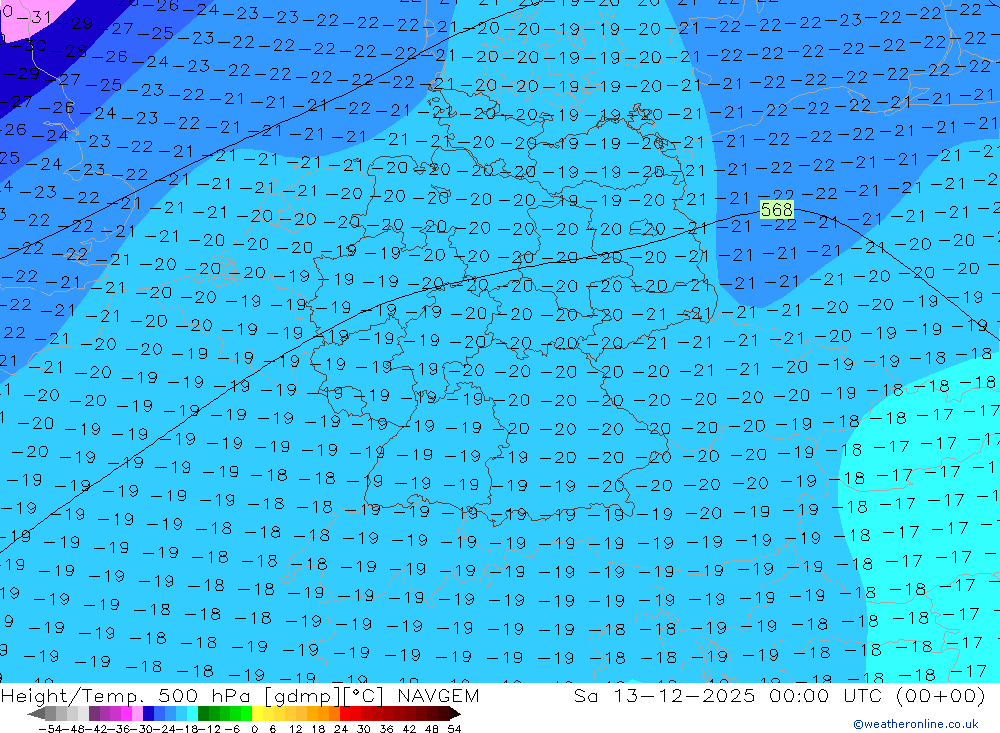
Task: Click the 568 height contour label
Action: coord(776,210)
